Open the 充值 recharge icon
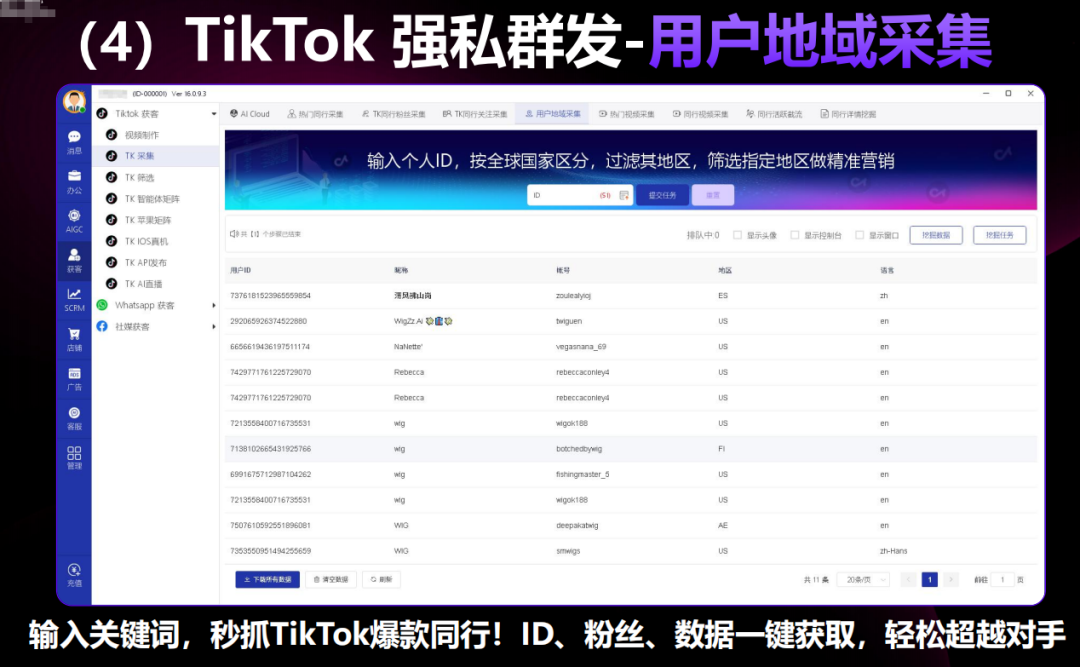The image size is (1080, 667). point(74,575)
